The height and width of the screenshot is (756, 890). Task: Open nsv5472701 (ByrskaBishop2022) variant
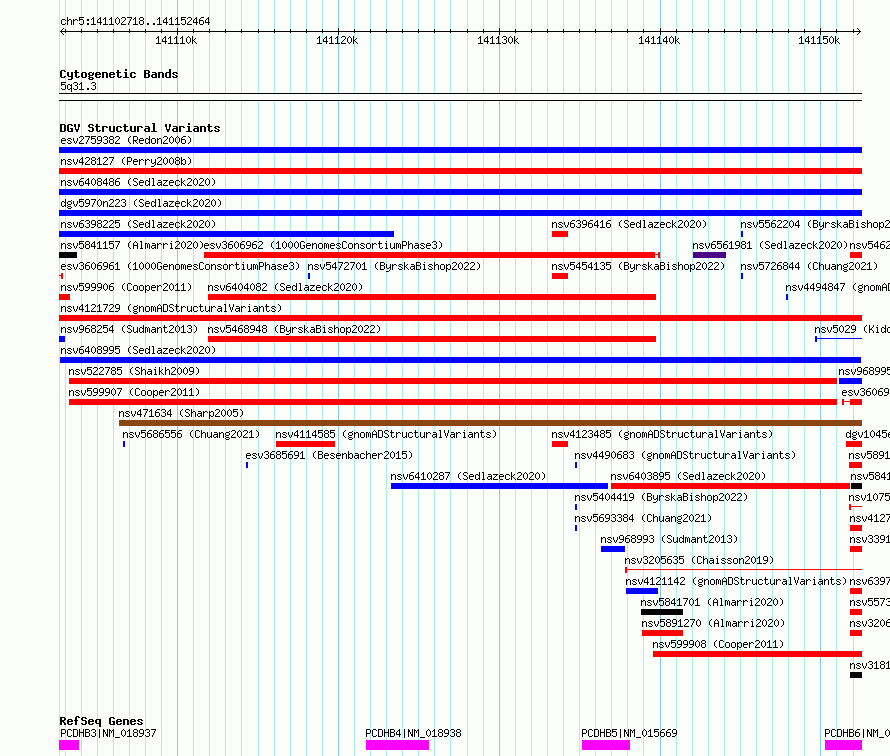click(x=394, y=266)
